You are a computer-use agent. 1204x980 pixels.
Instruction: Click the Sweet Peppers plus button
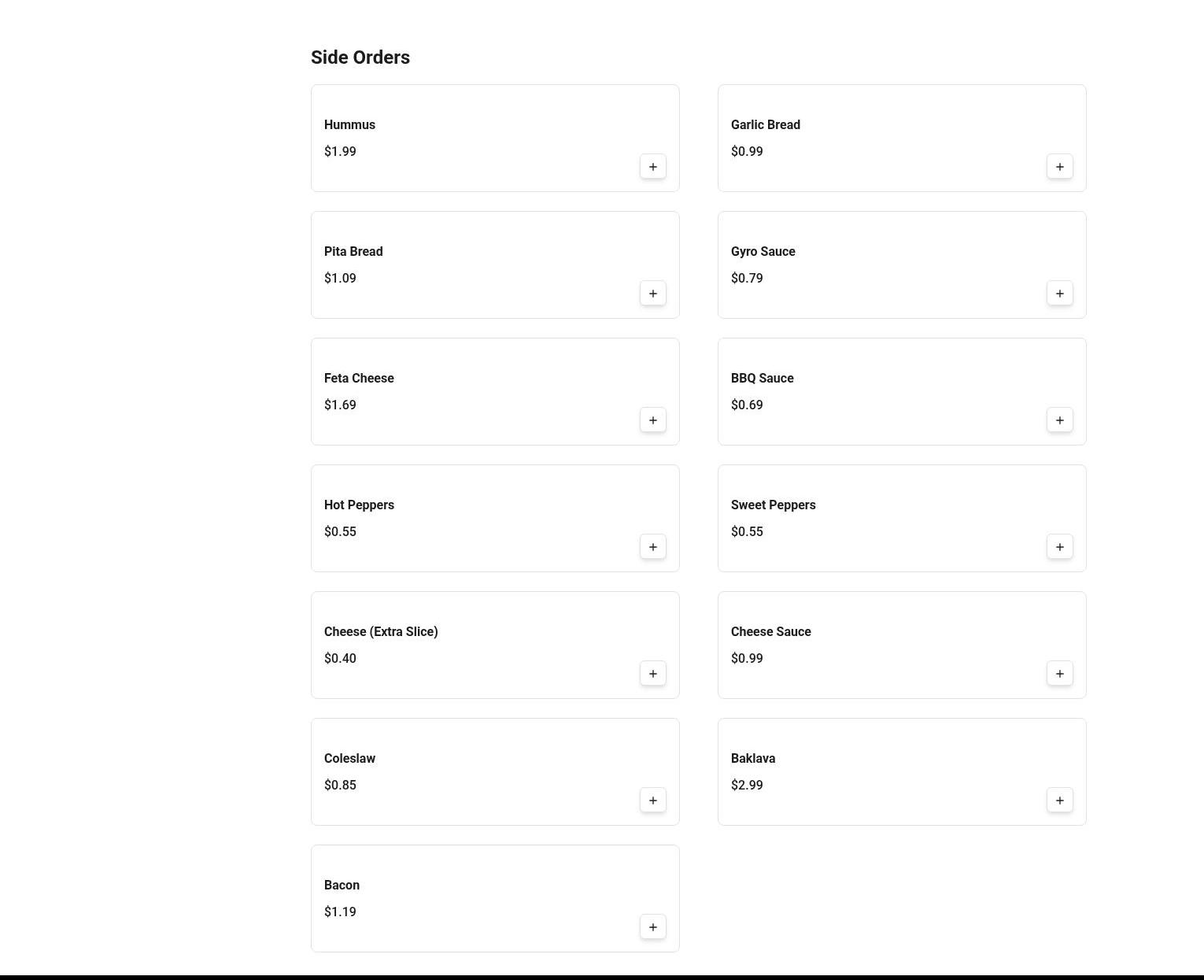tap(1059, 547)
